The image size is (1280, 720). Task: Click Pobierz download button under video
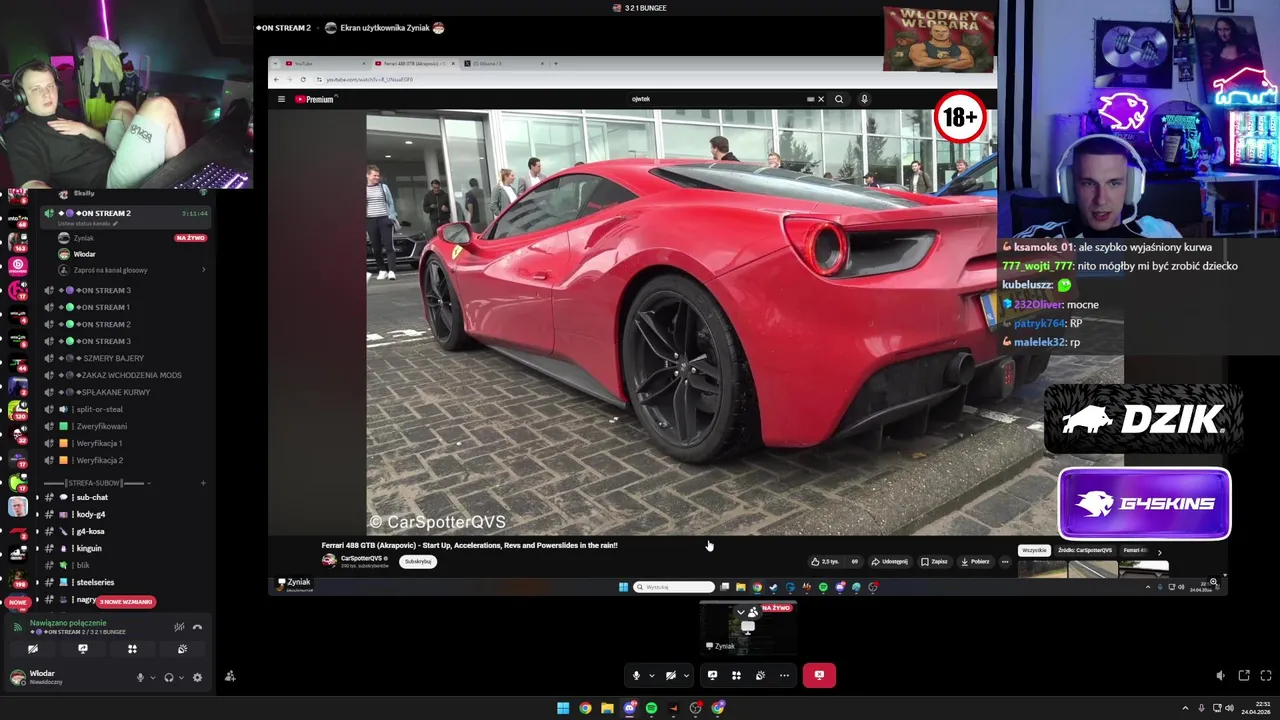(975, 561)
